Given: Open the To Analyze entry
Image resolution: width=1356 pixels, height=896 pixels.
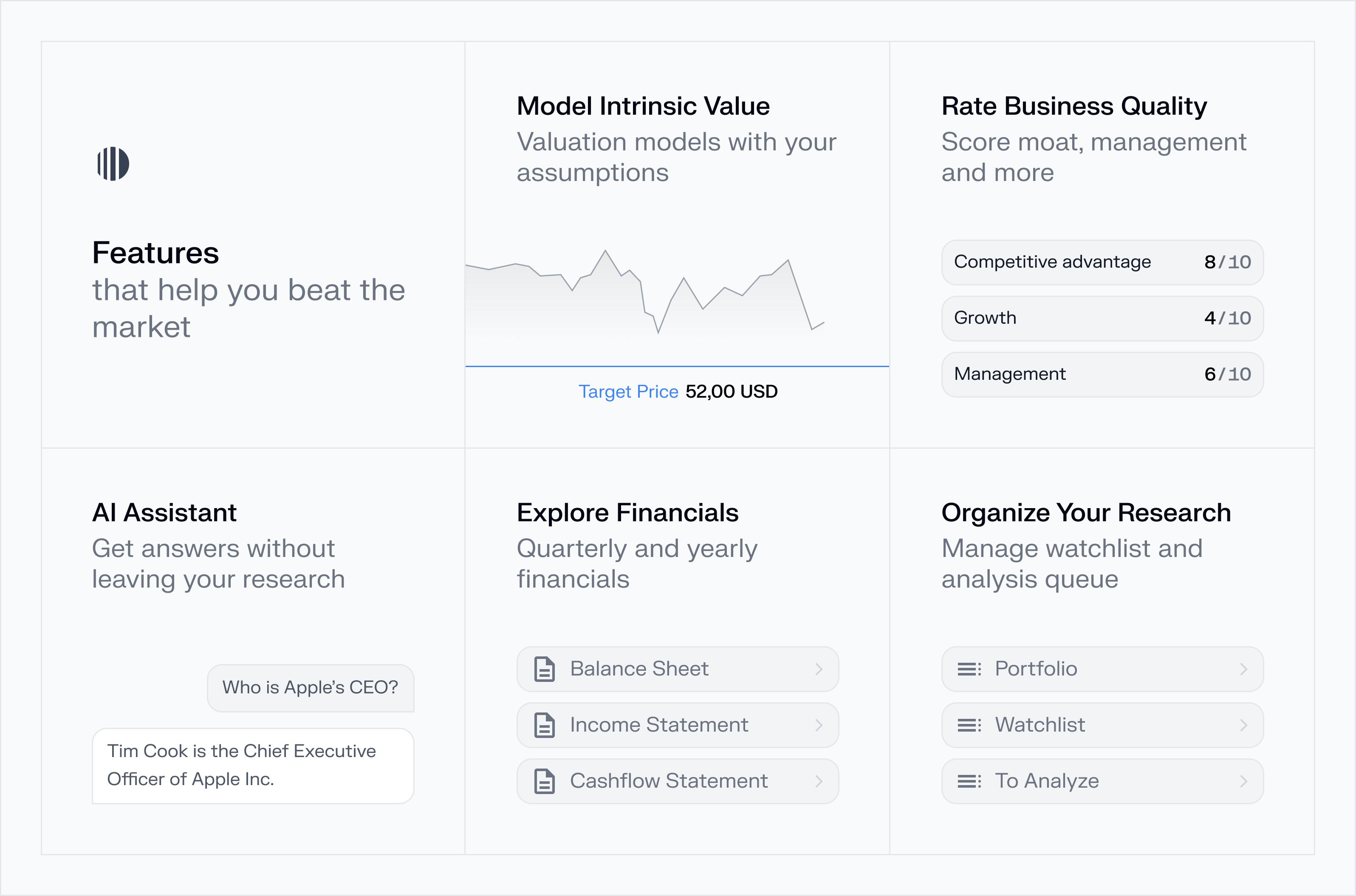Looking at the screenshot, I should click(x=1102, y=781).
